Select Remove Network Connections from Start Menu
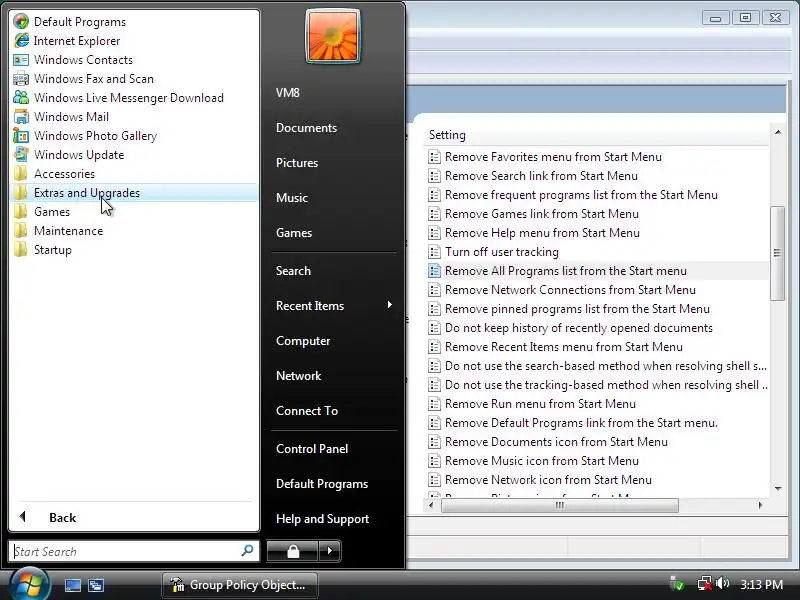Viewport: 800px width, 600px height. point(570,290)
